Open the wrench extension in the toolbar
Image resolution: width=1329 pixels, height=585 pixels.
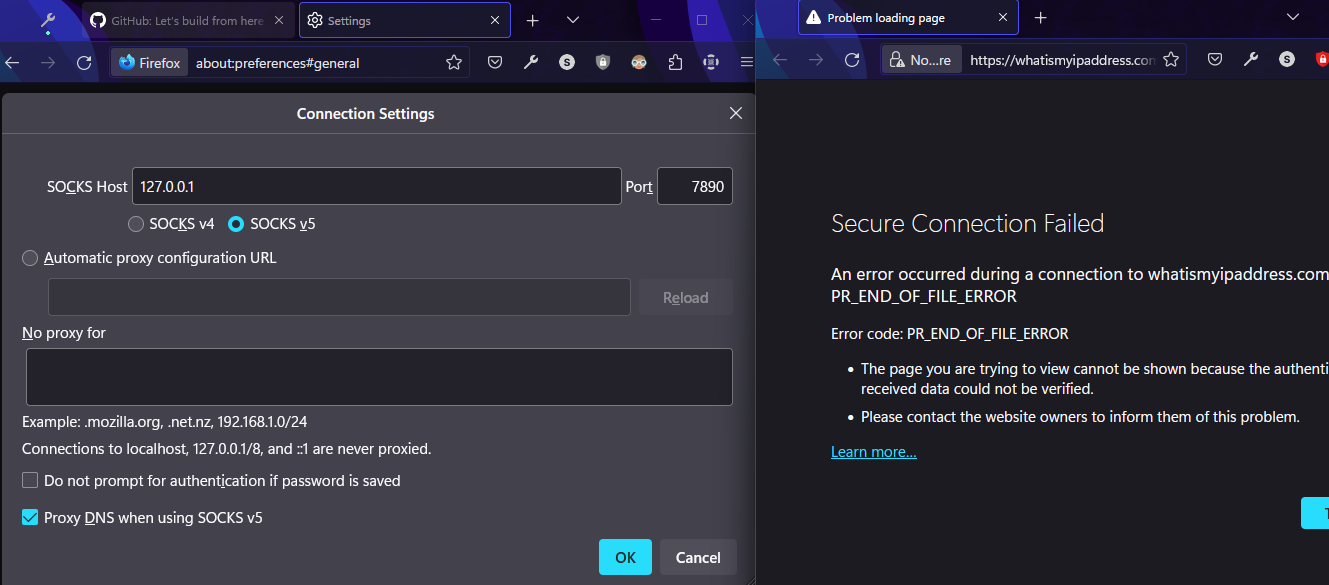pyautogui.click(x=530, y=61)
